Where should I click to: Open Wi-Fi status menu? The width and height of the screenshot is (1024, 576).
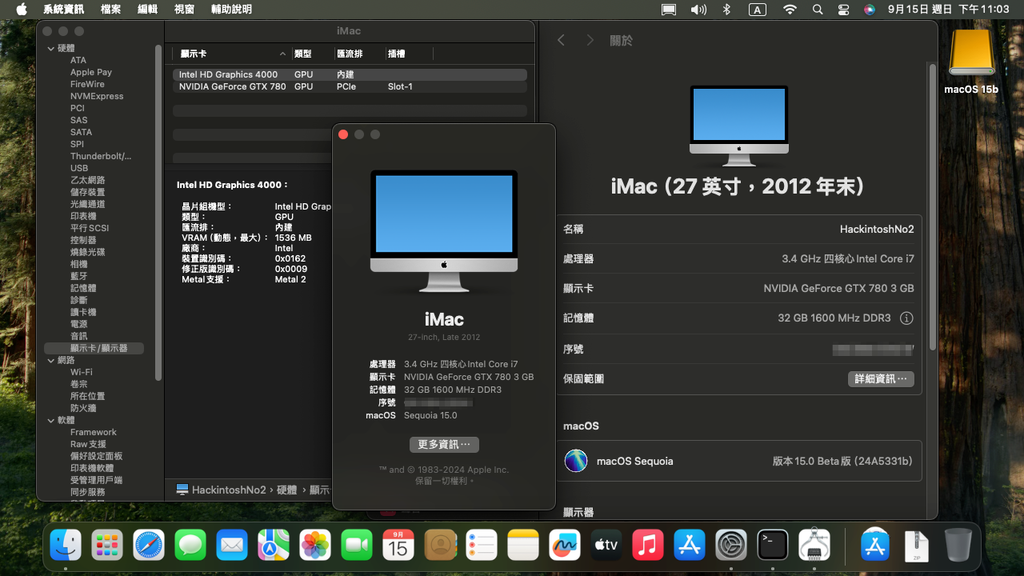pos(790,9)
